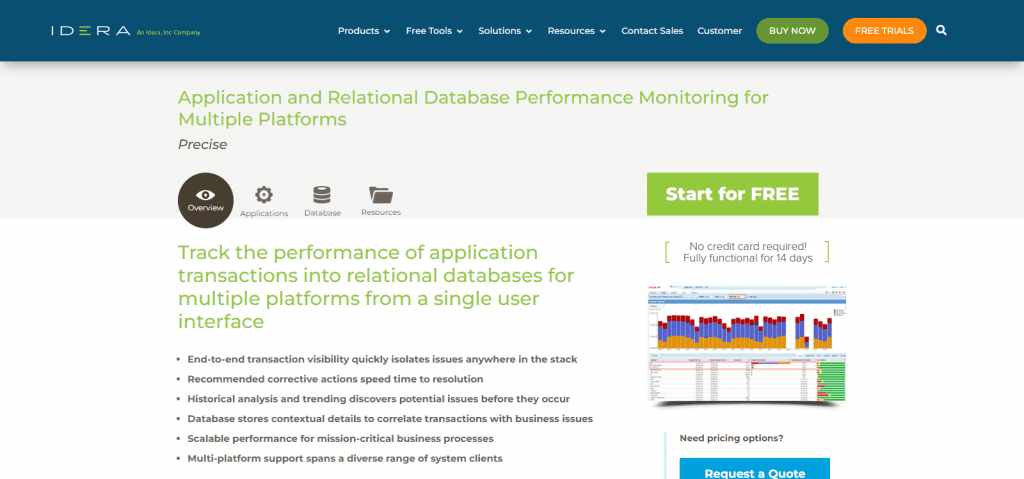Screen dimensions: 1024x479
Task: Click 'Recommended corrective actions' bullet
Action: [335, 379]
